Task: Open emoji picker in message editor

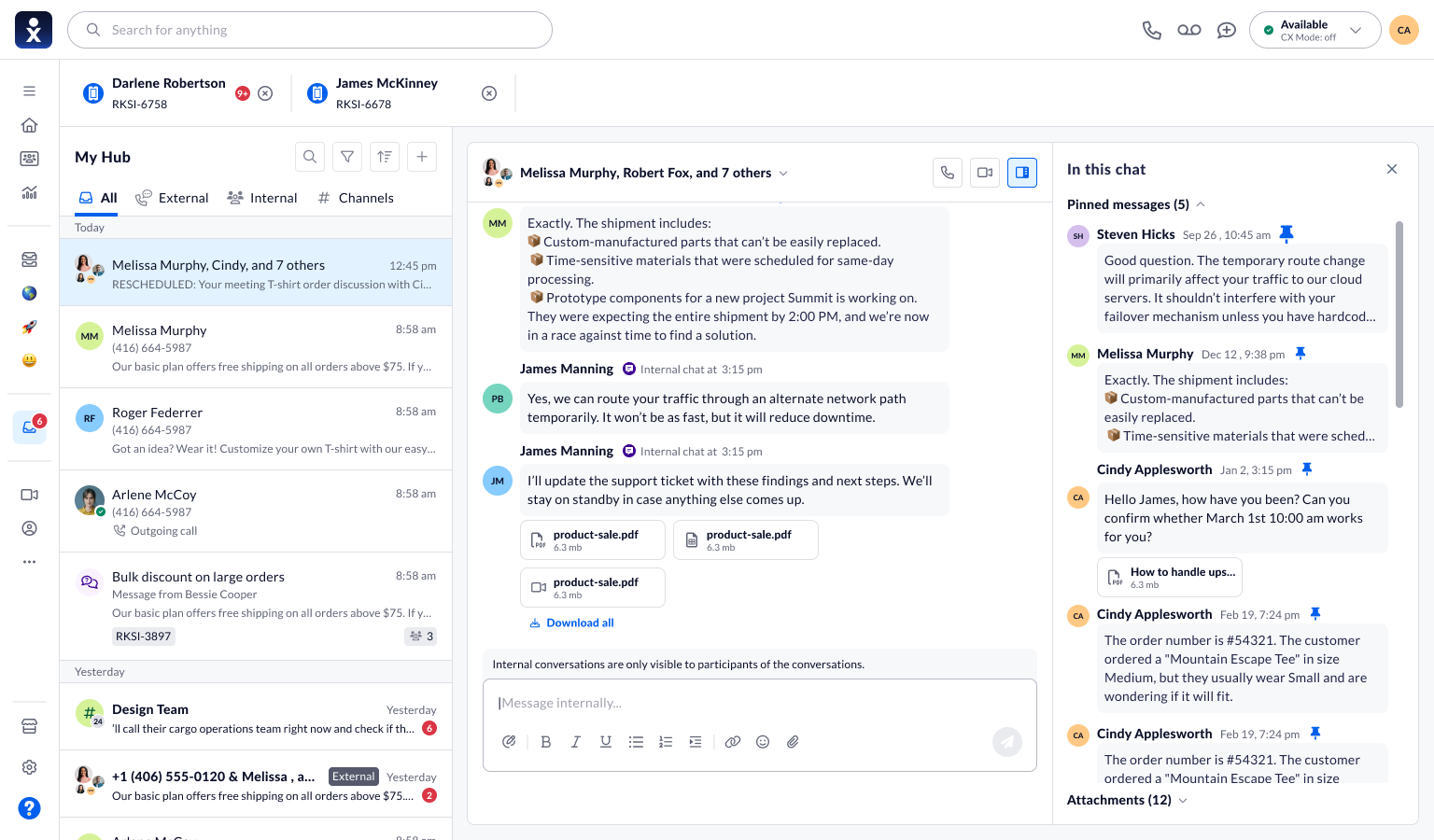Action: tap(763, 742)
